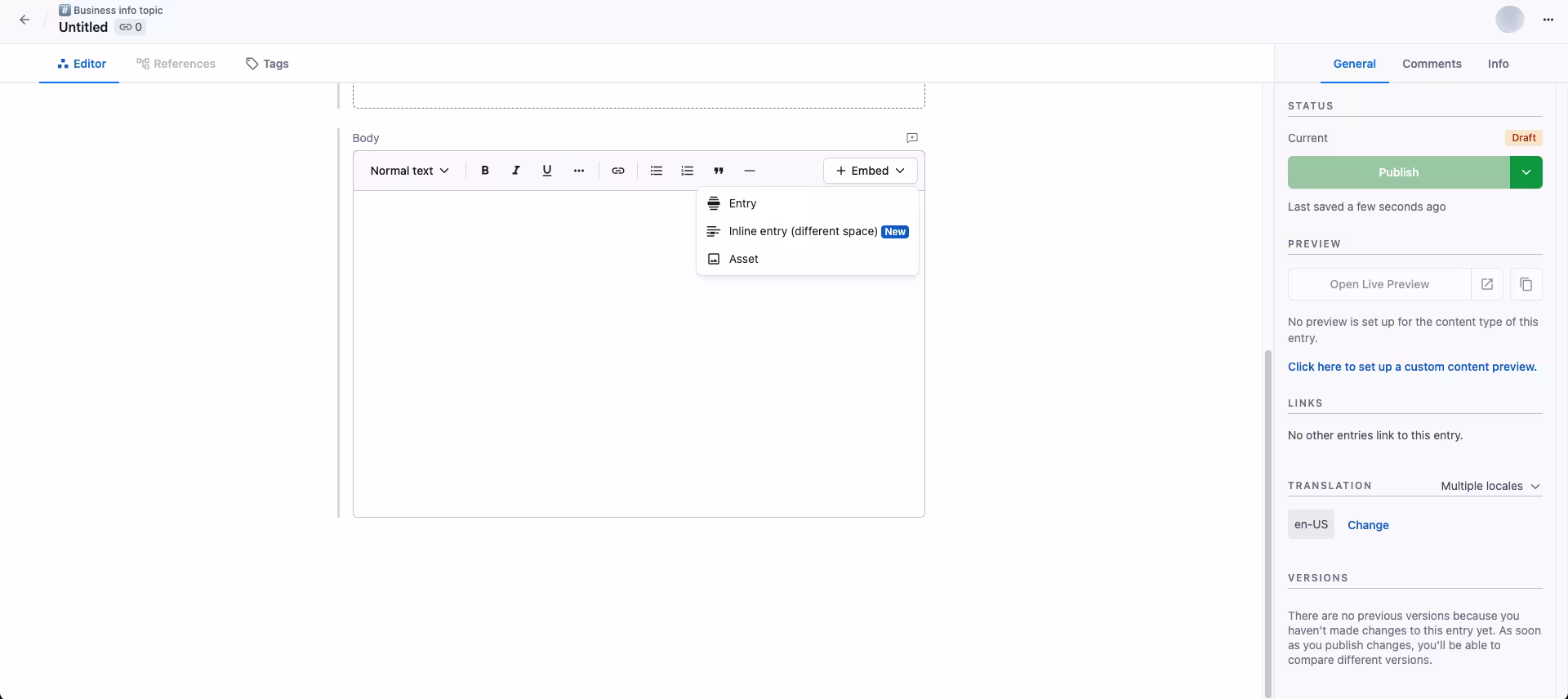Viewport: 1568px width, 699px height.
Task: Choose Entry from the Embed menu
Action: pos(808,203)
